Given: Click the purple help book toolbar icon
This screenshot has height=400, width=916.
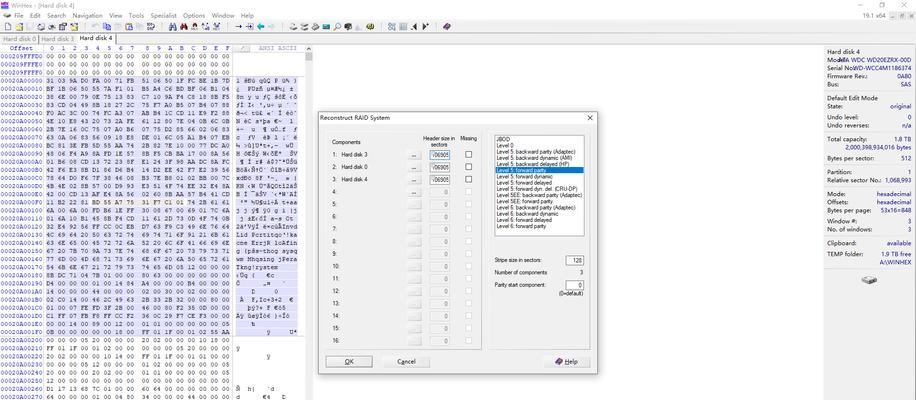Looking at the screenshot, I should tap(446, 26).
